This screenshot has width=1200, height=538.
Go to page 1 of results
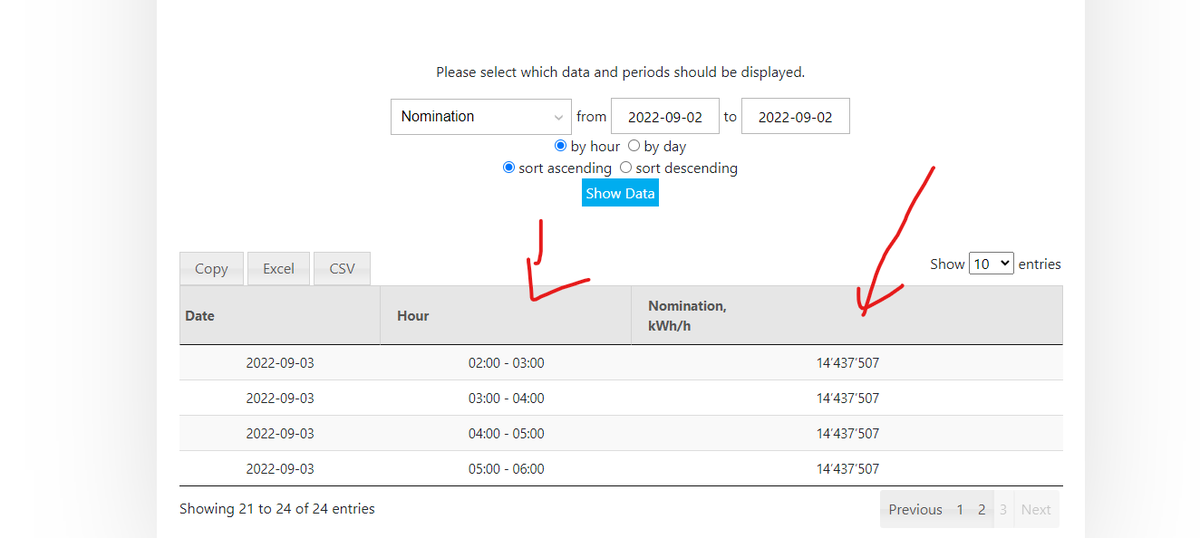pos(960,510)
